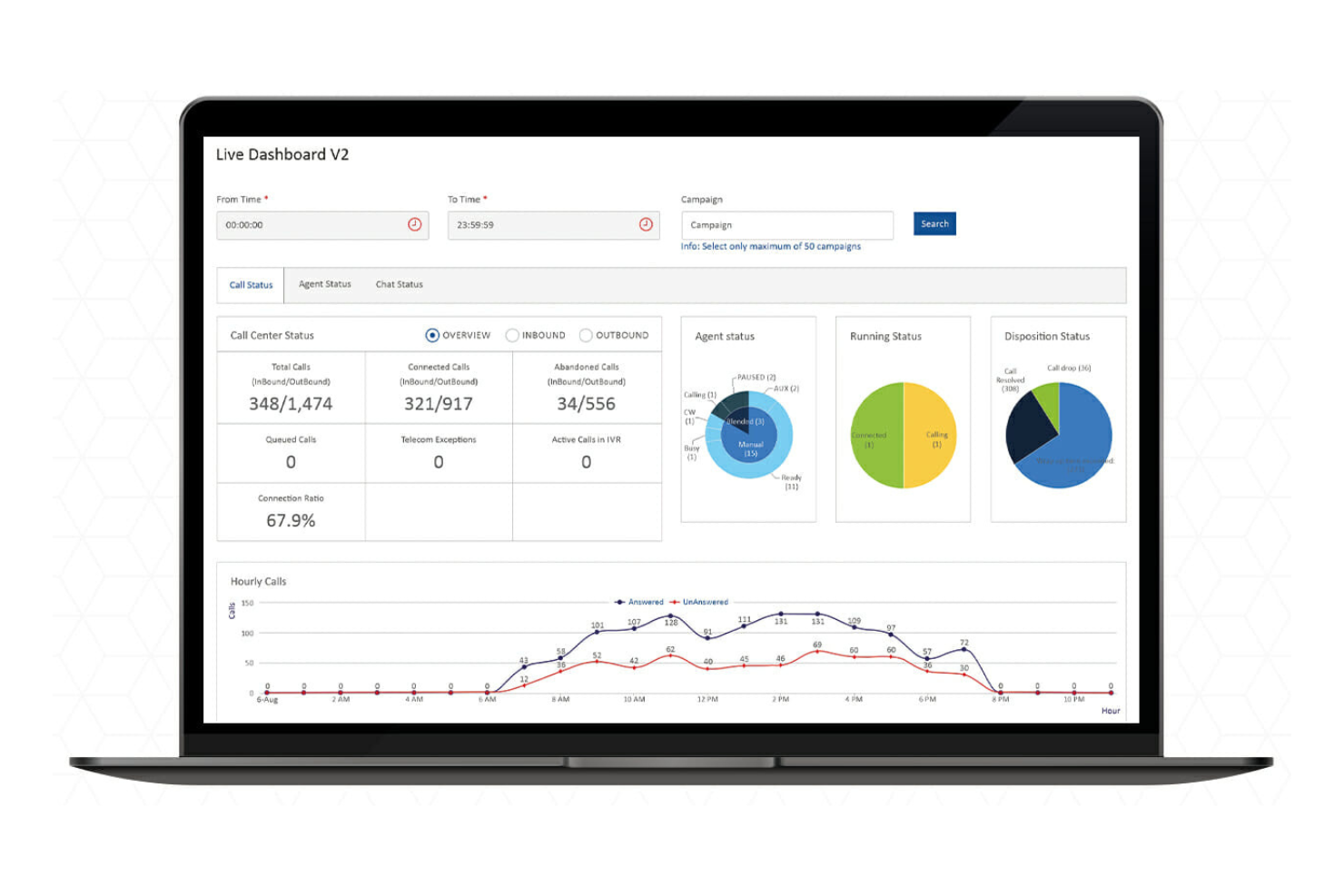Click the From Time field showing 00:00:00
Viewport: 1344px width, 896px height.
click(x=309, y=224)
